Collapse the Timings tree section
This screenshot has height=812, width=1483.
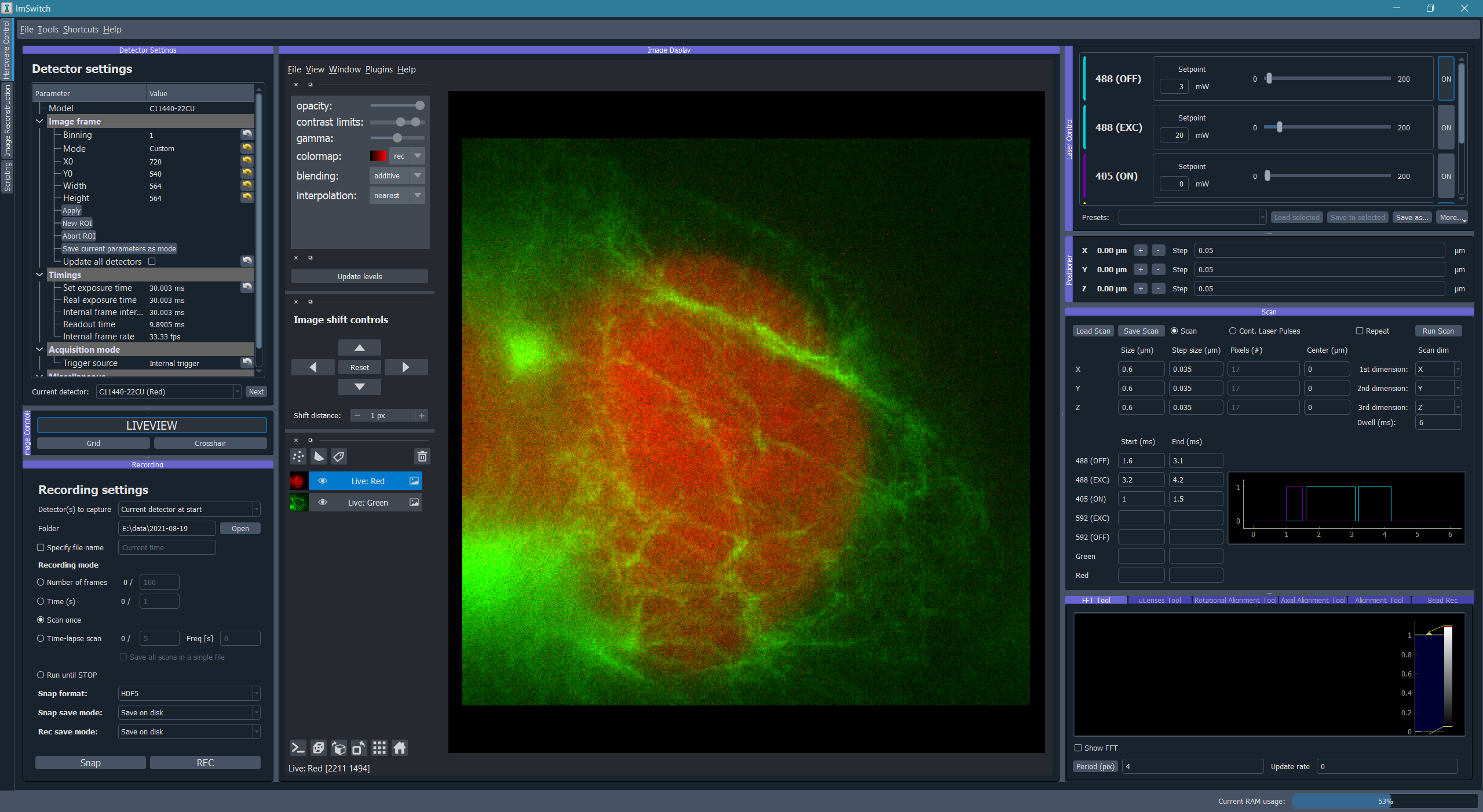(39, 275)
